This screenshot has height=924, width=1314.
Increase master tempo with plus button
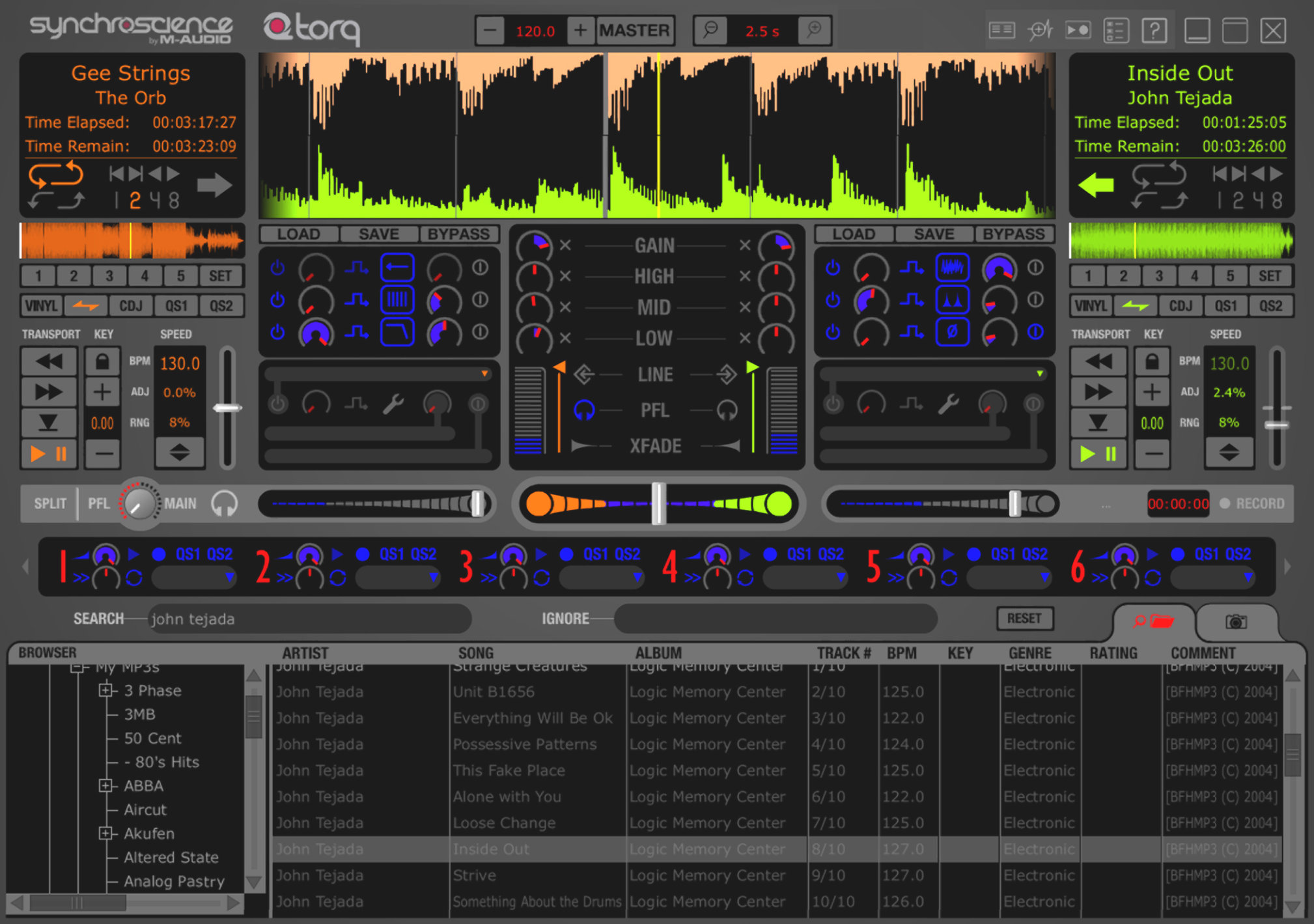point(580,31)
